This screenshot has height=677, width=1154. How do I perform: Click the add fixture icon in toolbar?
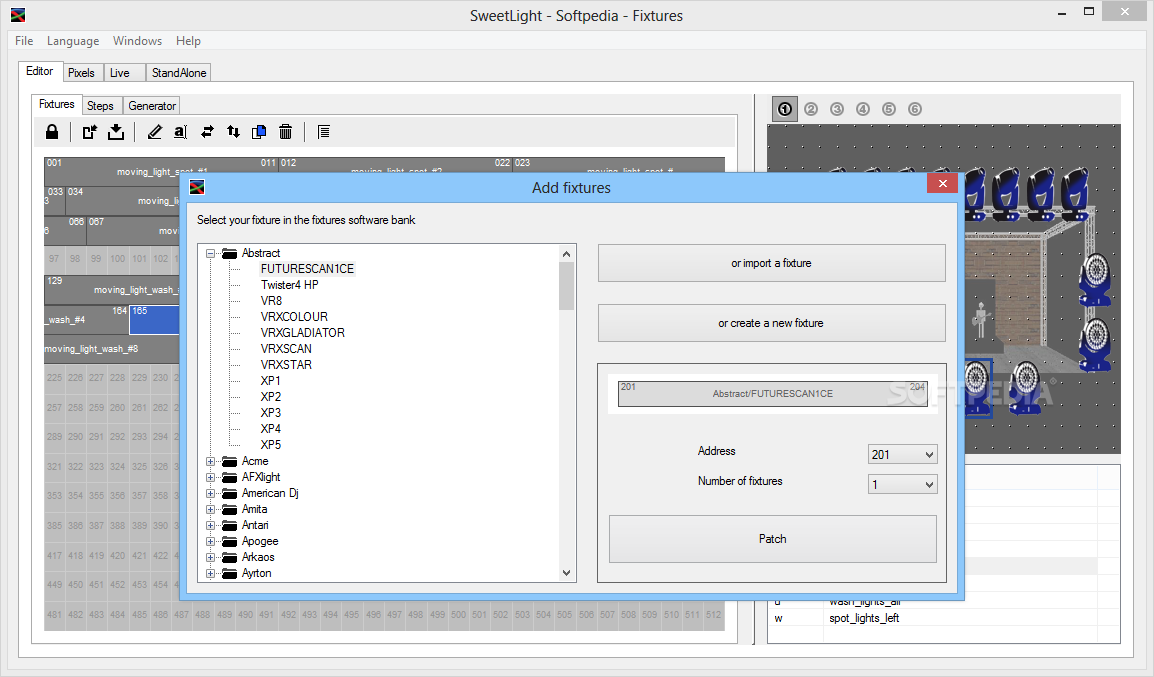[x=90, y=132]
